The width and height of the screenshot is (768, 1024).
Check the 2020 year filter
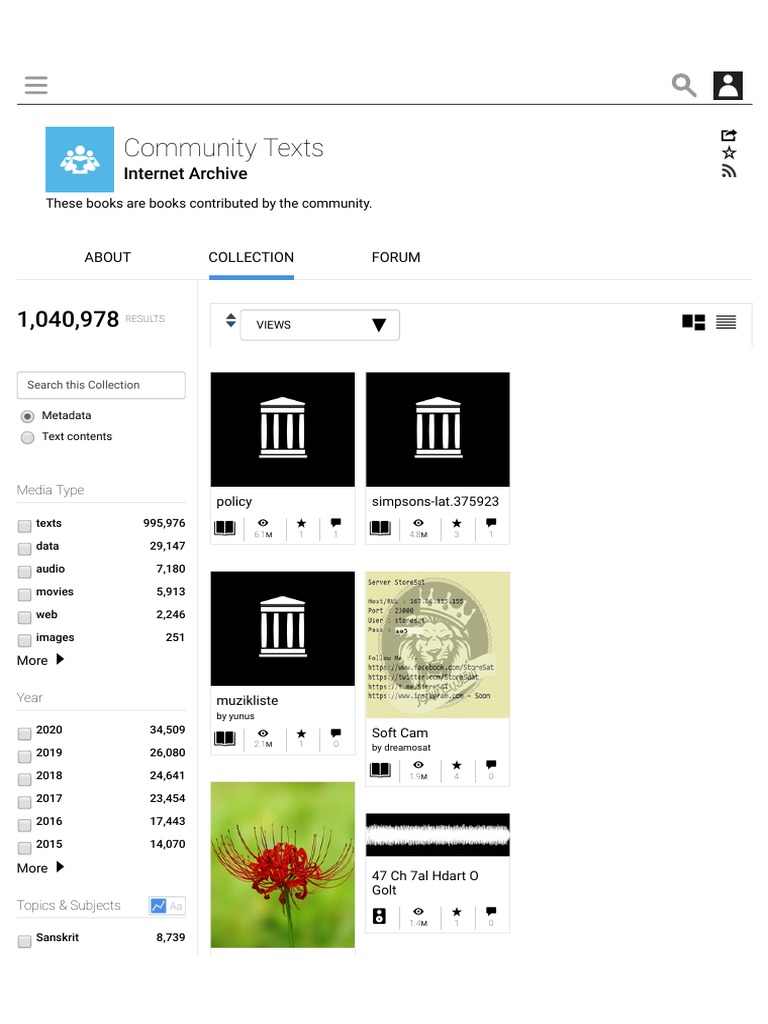[x=24, y=733]
